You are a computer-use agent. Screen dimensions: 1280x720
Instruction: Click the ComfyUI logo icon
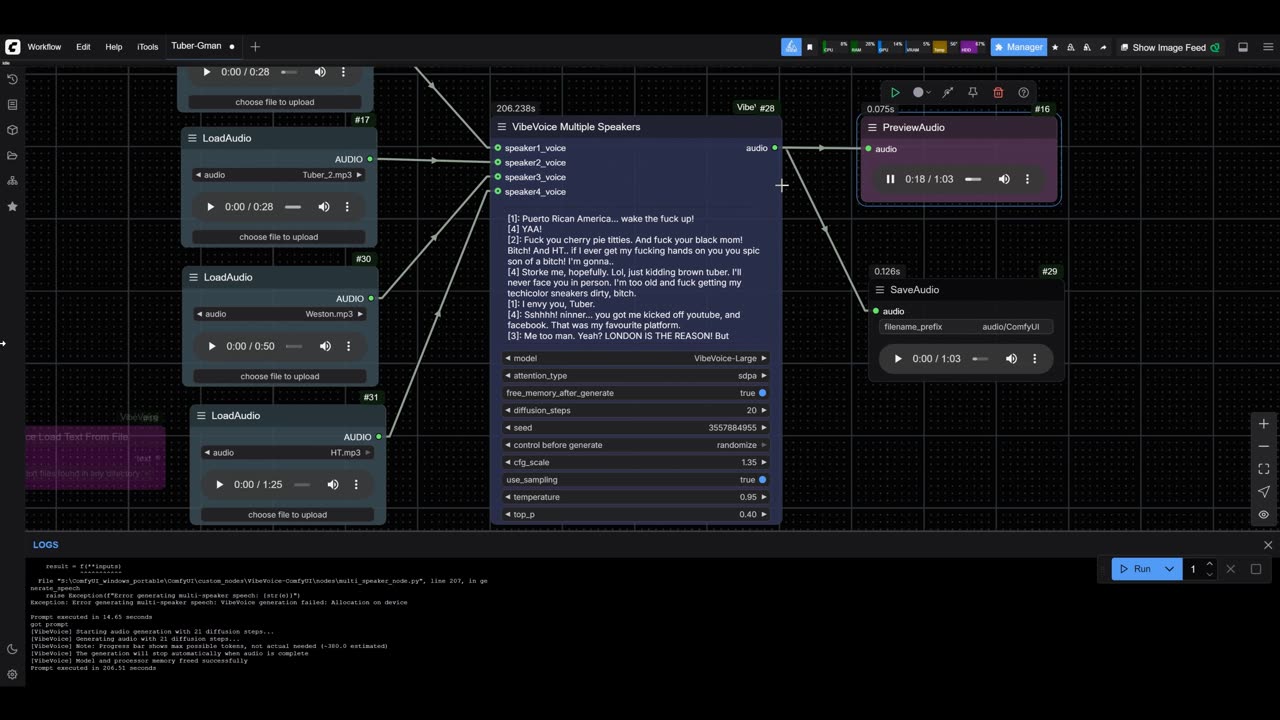[13, 47]
